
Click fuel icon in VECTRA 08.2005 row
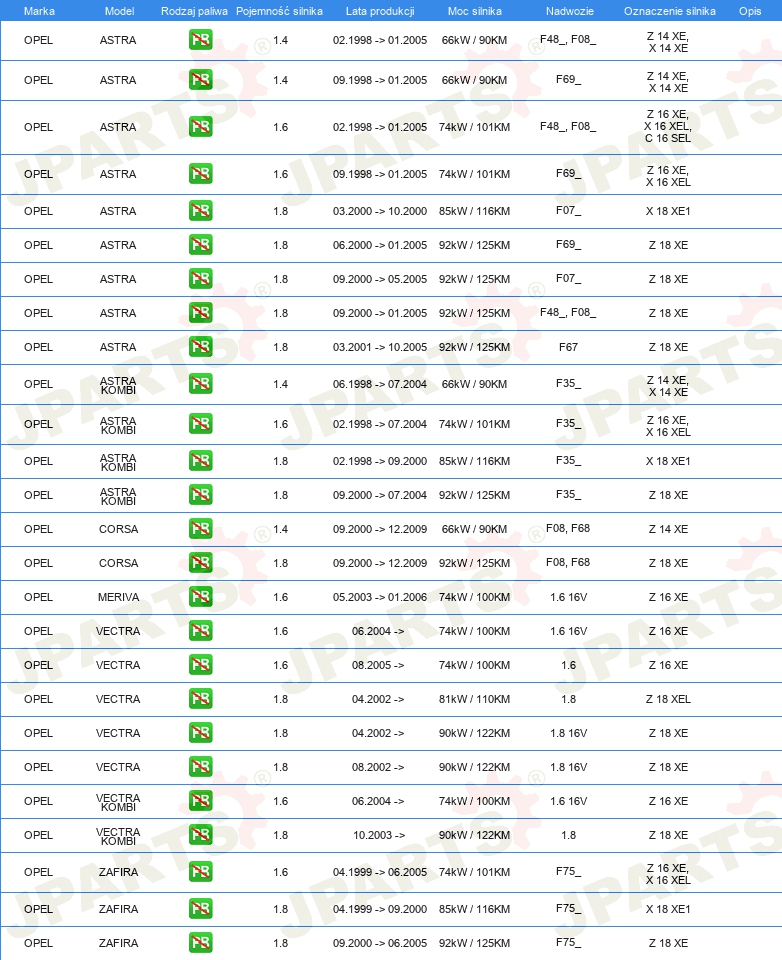201,665
